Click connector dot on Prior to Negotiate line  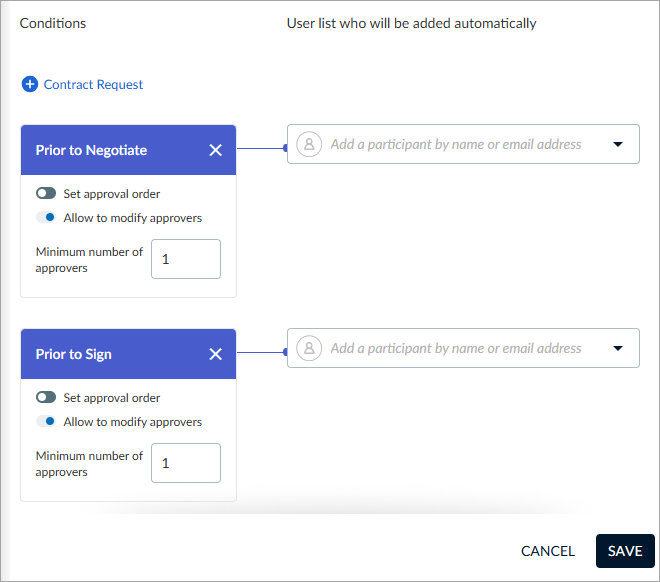285,148
